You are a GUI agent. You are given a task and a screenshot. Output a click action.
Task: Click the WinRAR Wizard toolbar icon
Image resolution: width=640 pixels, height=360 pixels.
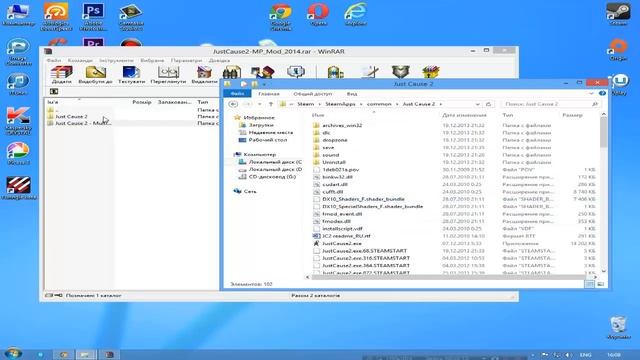262,72
